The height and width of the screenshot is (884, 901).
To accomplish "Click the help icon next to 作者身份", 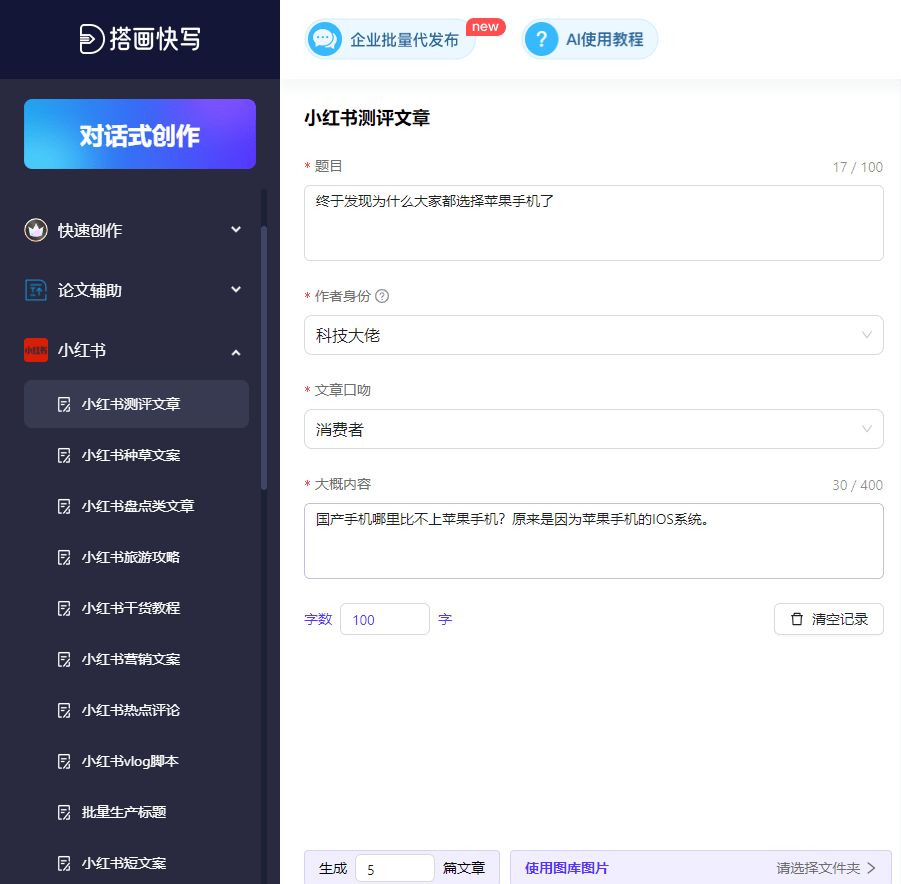I will pyautogui.click(x=382, y=296).
